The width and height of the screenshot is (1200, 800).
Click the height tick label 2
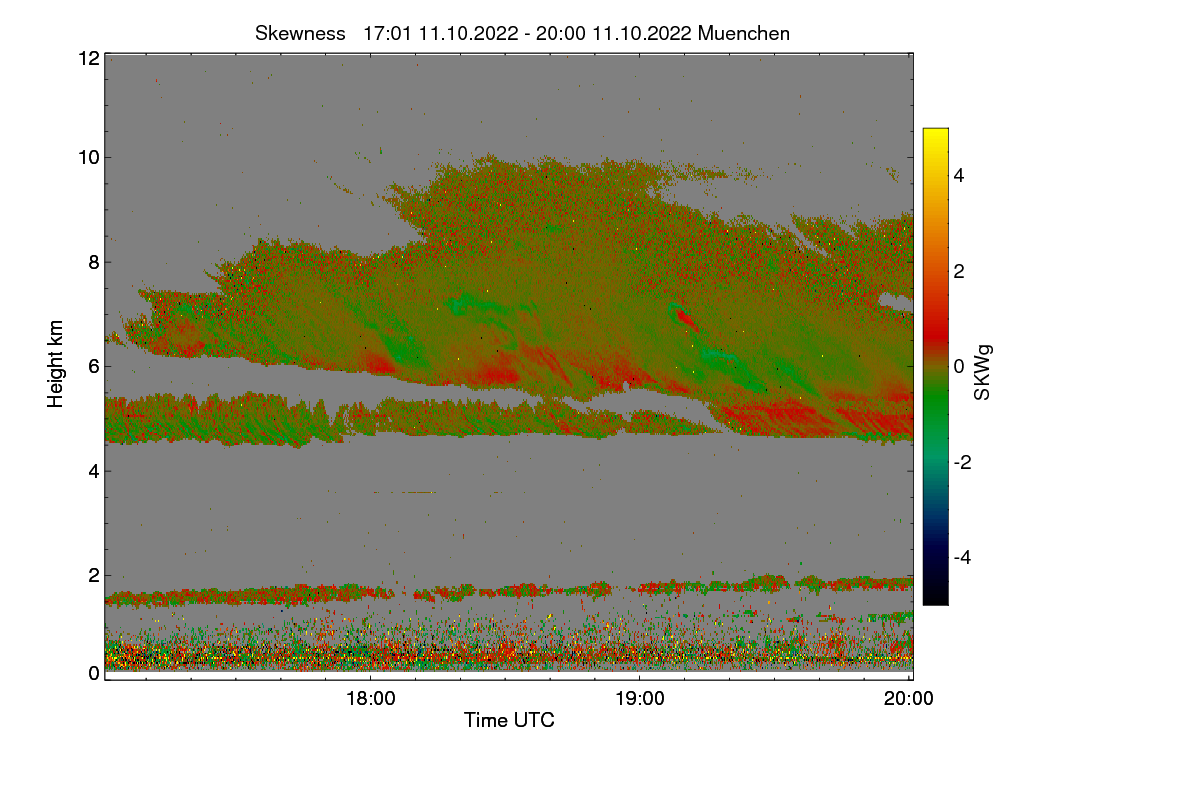tap(93, 575)
